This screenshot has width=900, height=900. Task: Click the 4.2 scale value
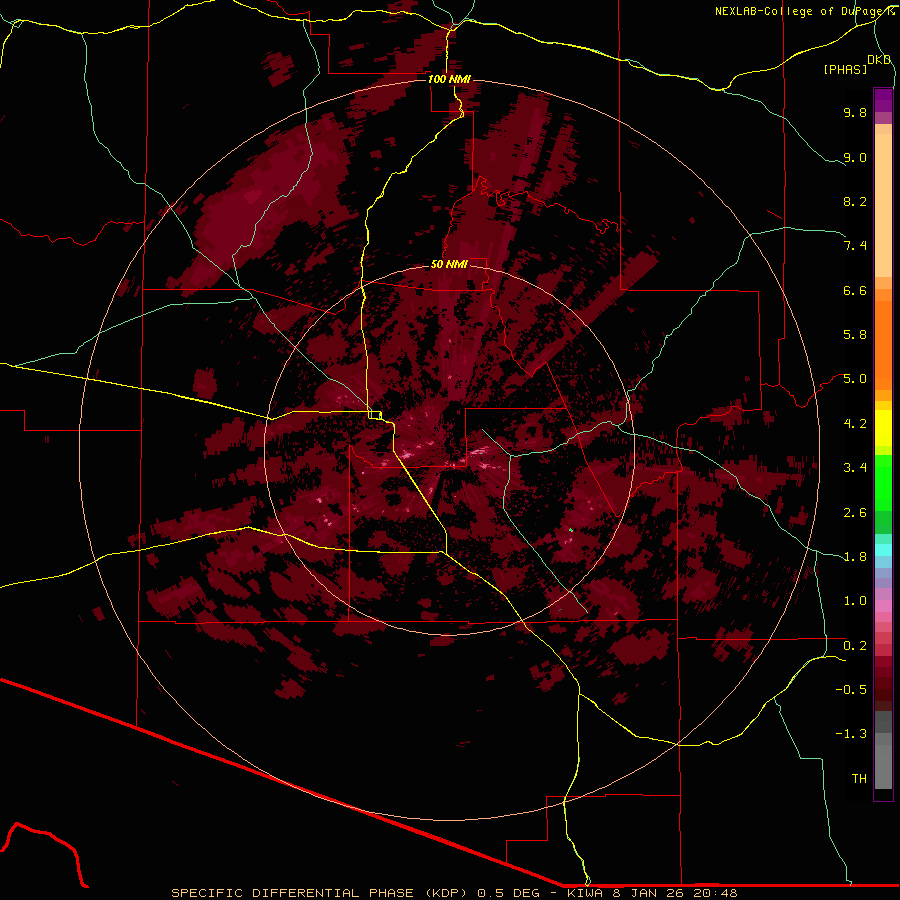click(x=855, y=424)
